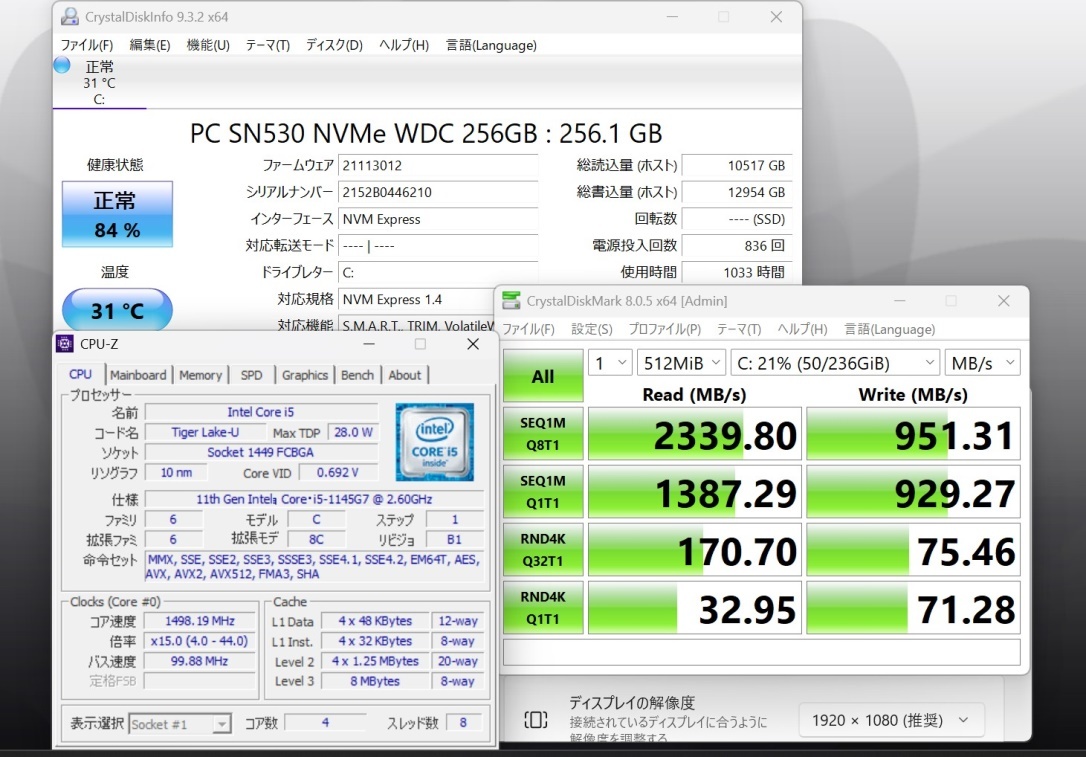Viewport: 1086px width, 757px height.
Task: Open the Socket #1 selection dropdown in CPU-Z
Action: [179, 724]
